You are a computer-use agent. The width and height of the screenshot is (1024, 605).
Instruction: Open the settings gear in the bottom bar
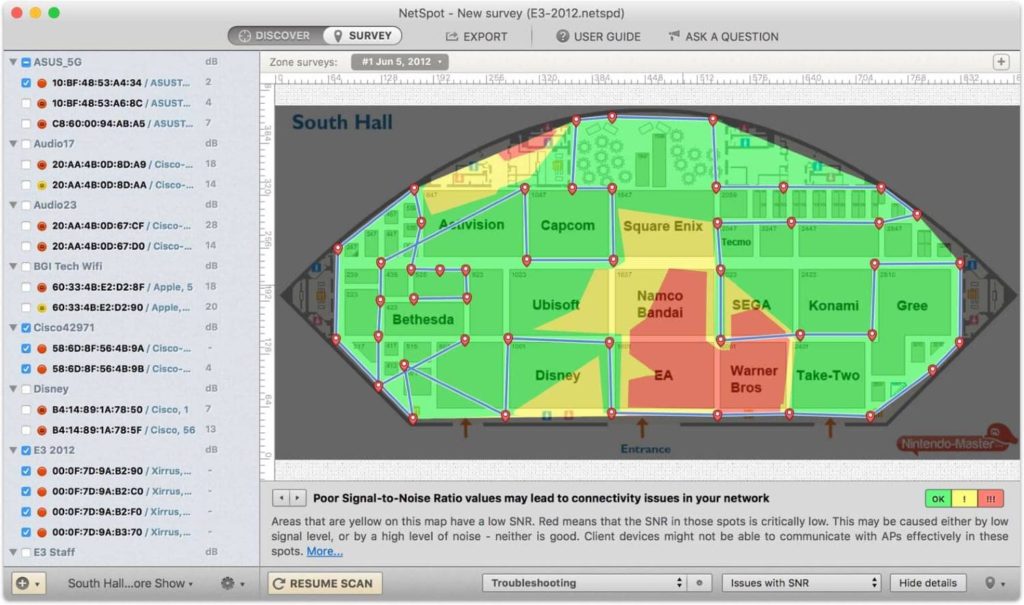tap(228, 583)
